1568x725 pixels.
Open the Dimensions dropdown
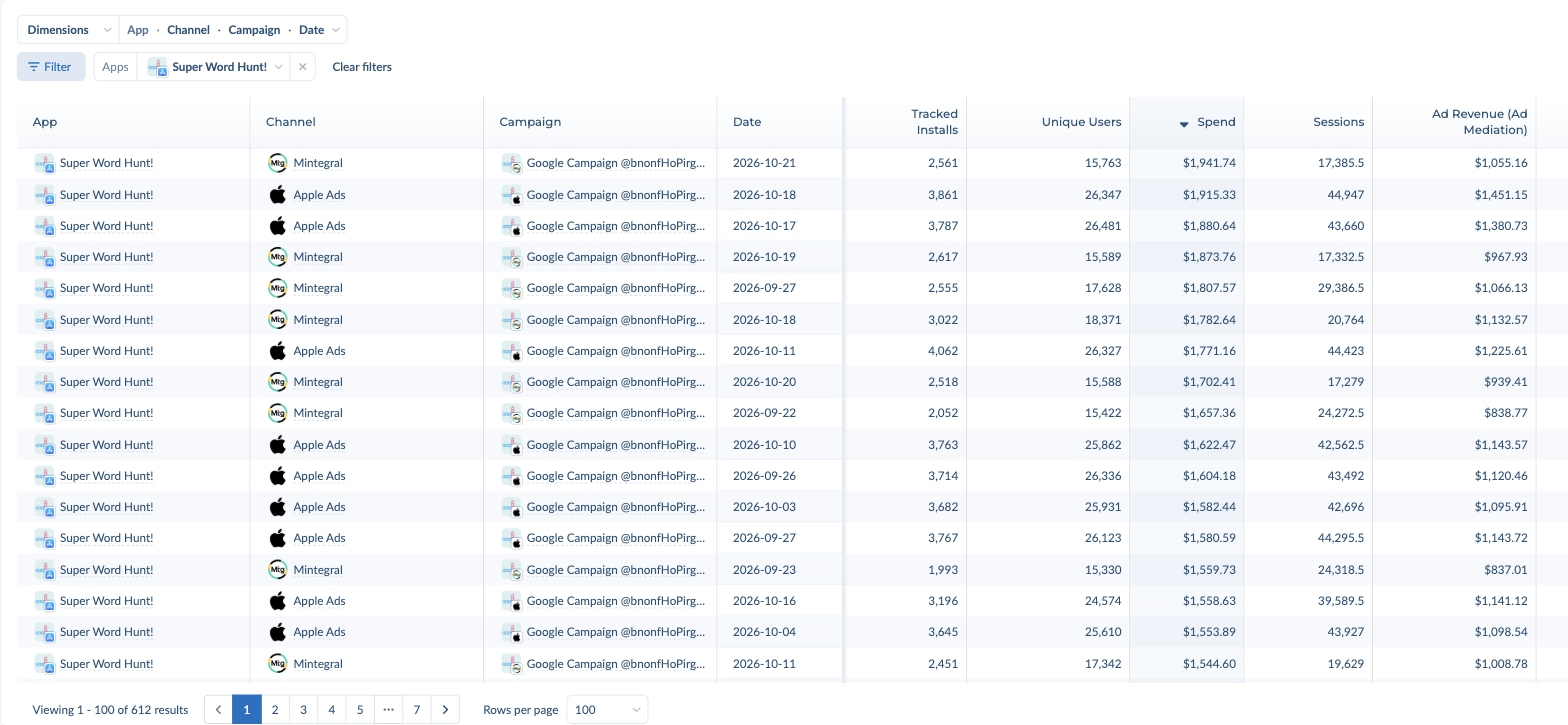click(x=68, y=30)
